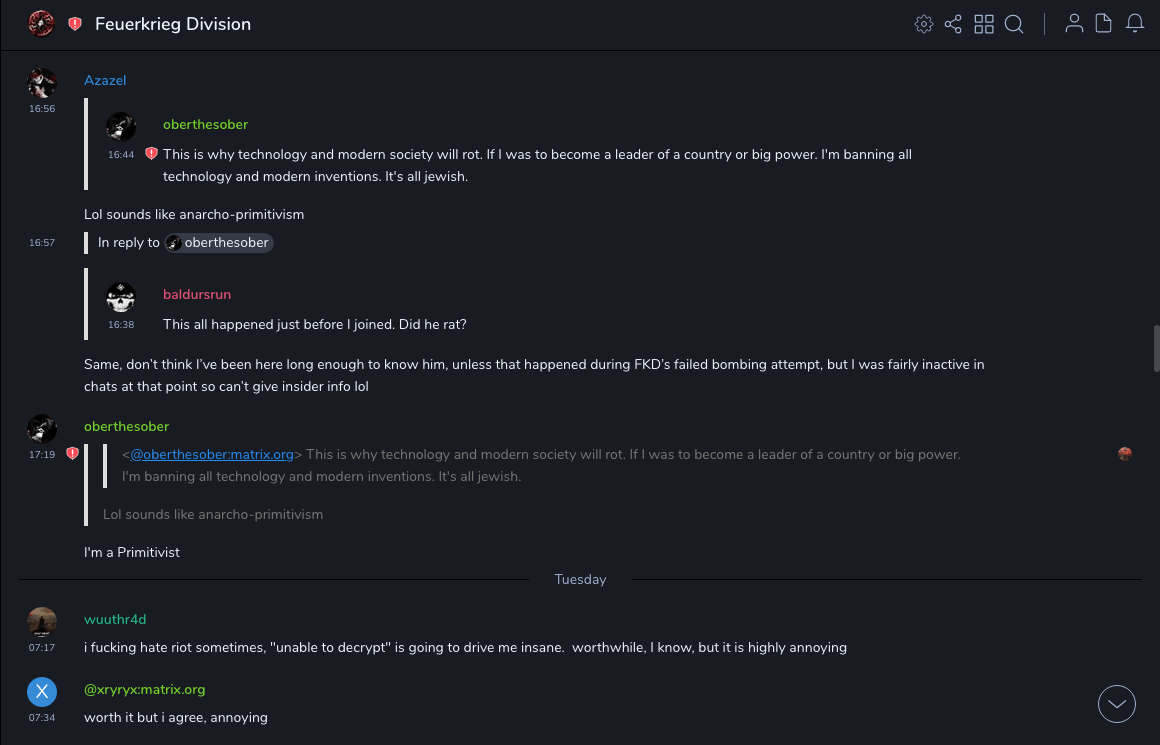Viewport: 1160px width, 745px height.
Task: Open notifications bell icon
Action: 1135,24
